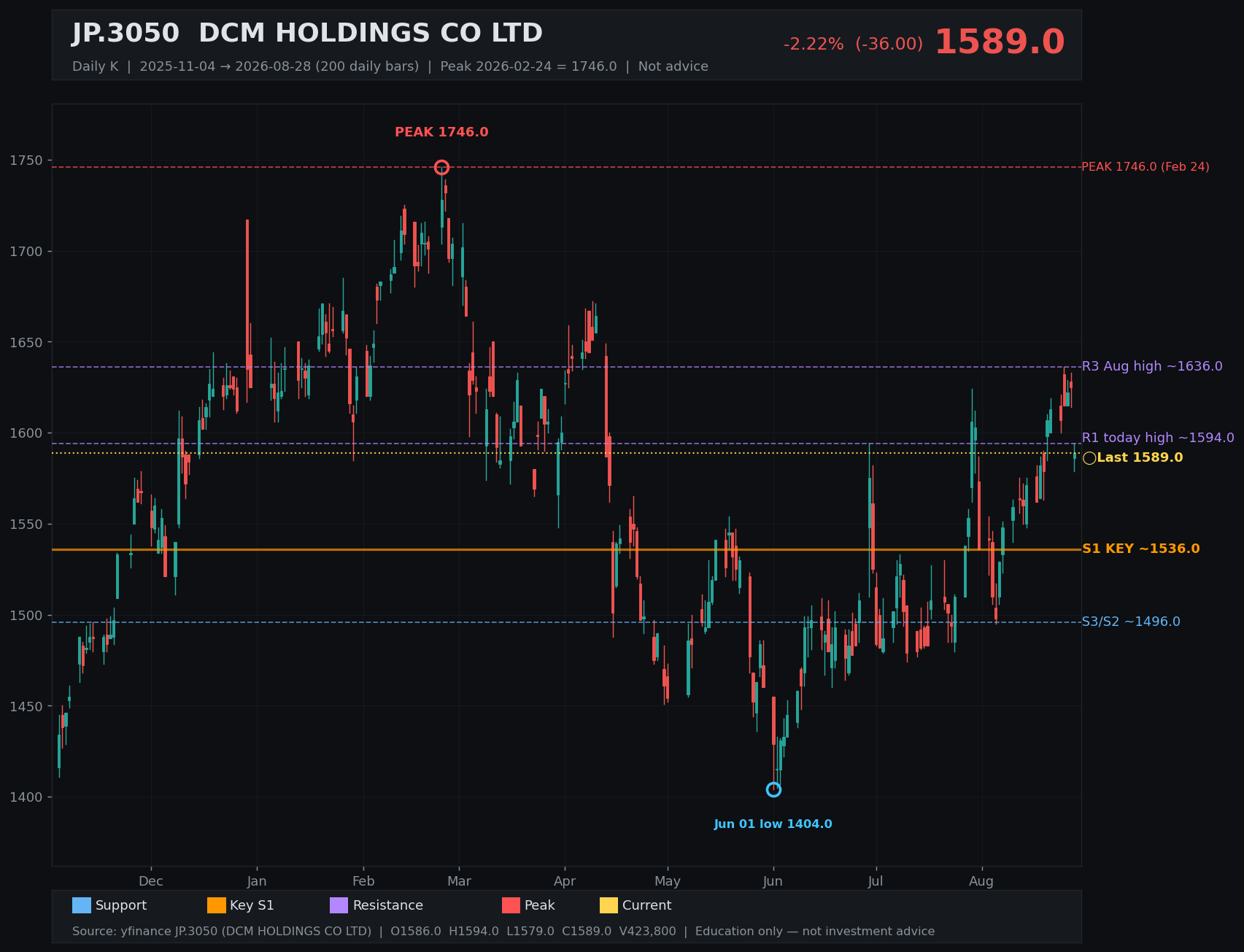Viewport: 1244px width, 952px height.
Task: Click the JP.3050 DCM HOLDINGS CO LTD title
Action: [307, 34]
